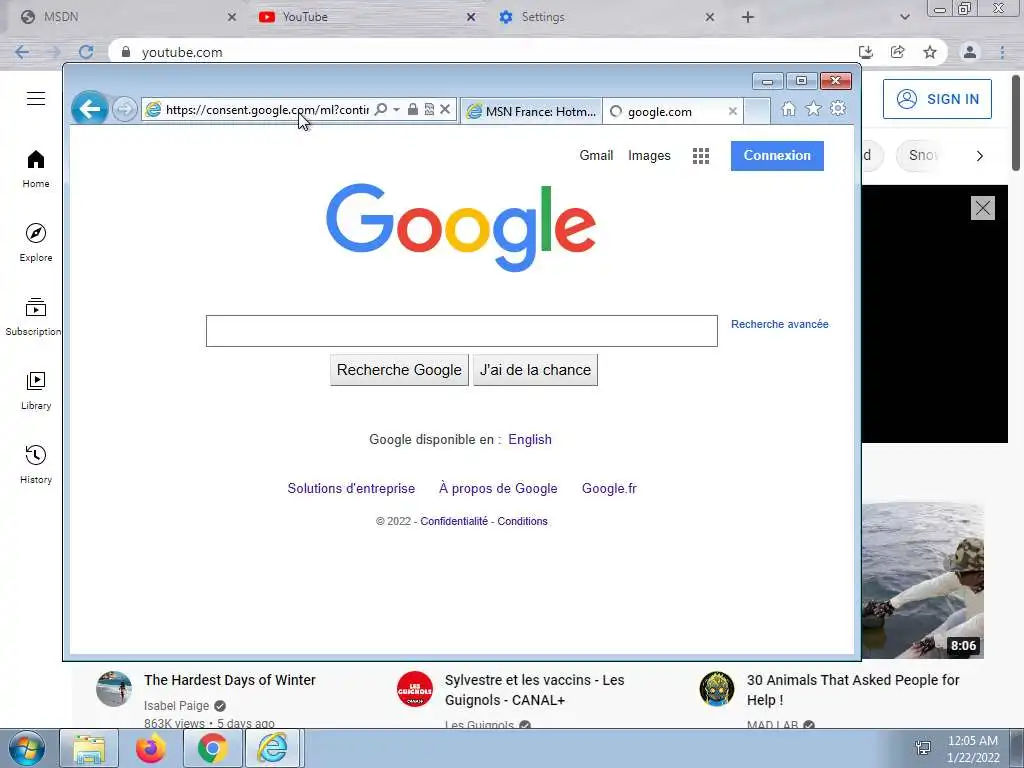Click Internet Explorer's forward arrow button

[x=124, y=109]
